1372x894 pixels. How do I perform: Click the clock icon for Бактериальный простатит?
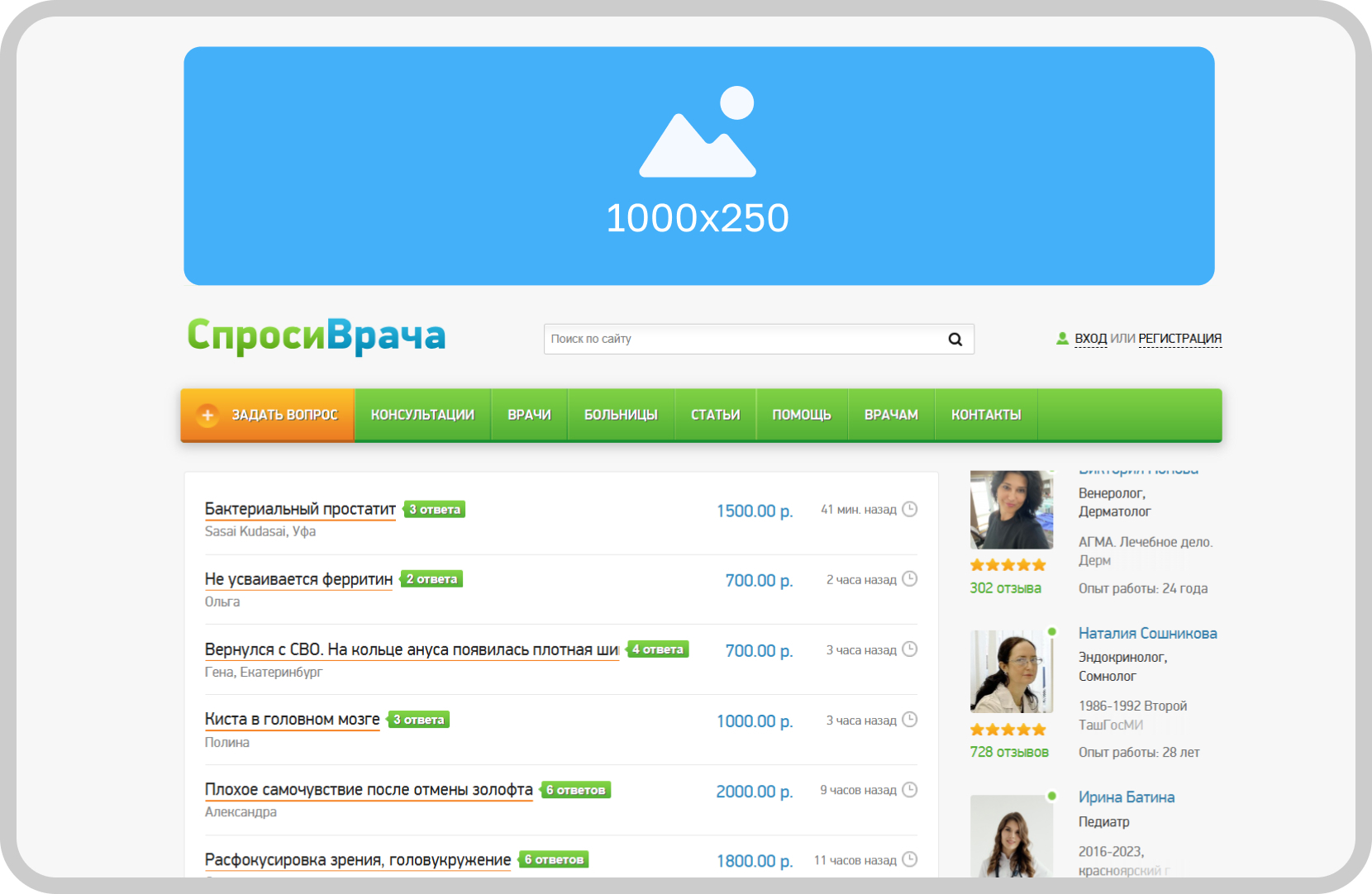909,509
